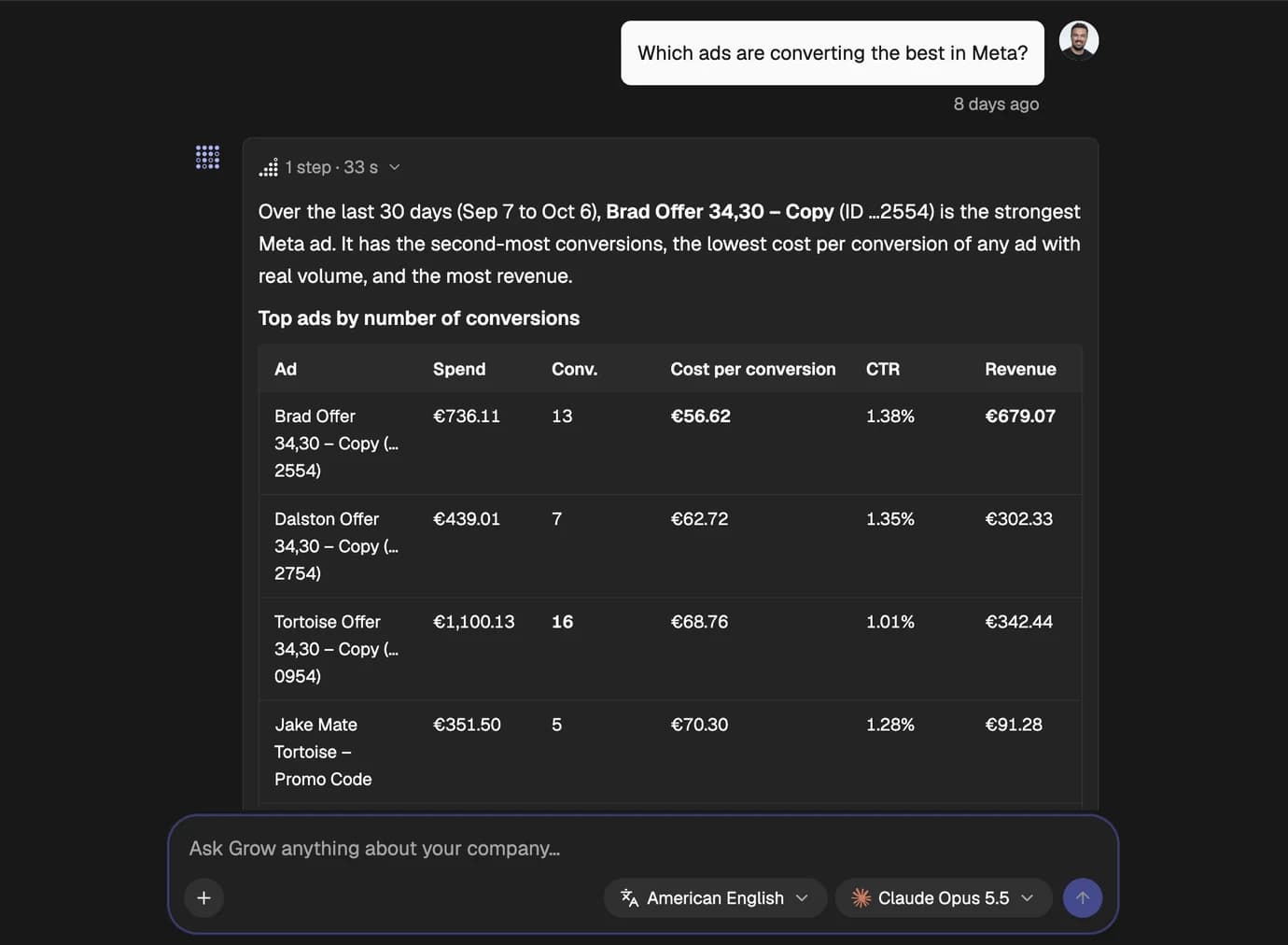Click the user profile avatar
The height and width of the screenshot is (945, 1288).
(x=1078, y=40)
